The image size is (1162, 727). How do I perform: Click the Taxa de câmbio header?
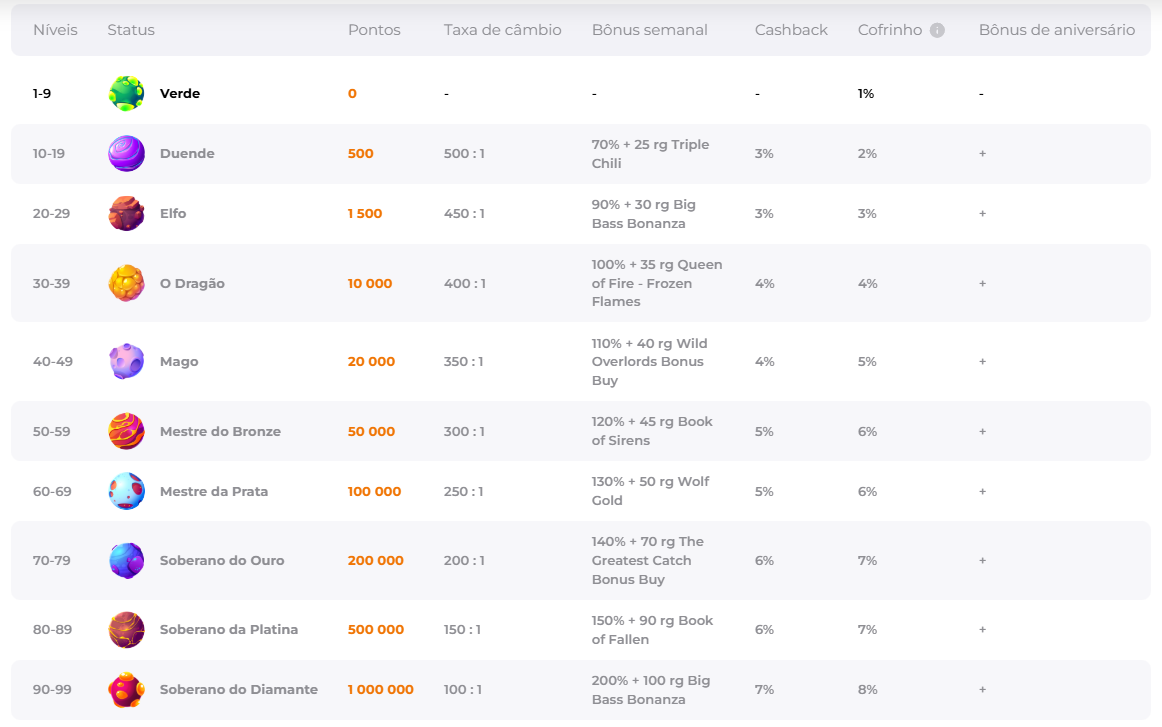[502, 30]
